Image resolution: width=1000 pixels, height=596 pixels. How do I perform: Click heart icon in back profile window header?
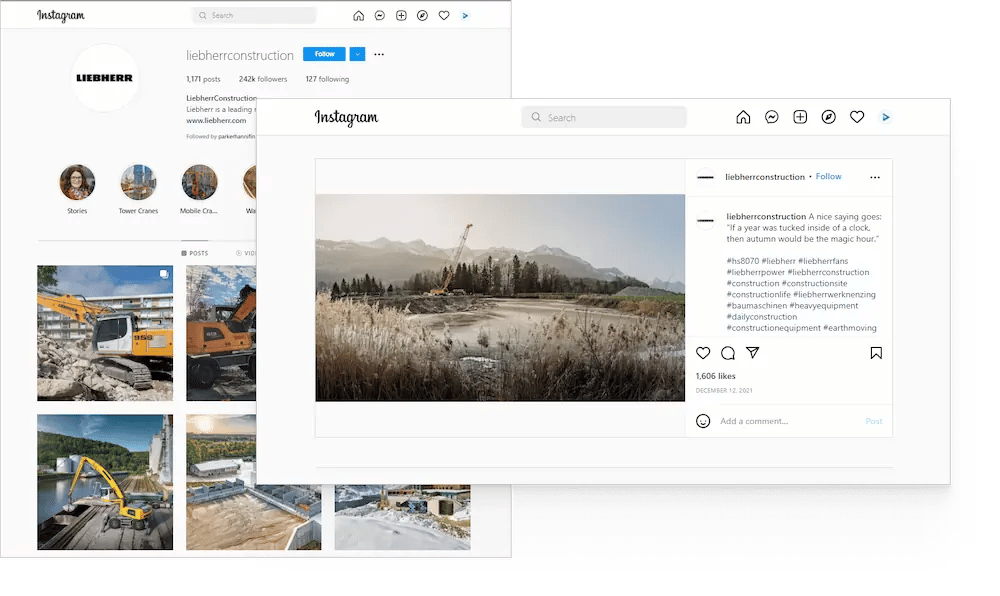[444, 15]
